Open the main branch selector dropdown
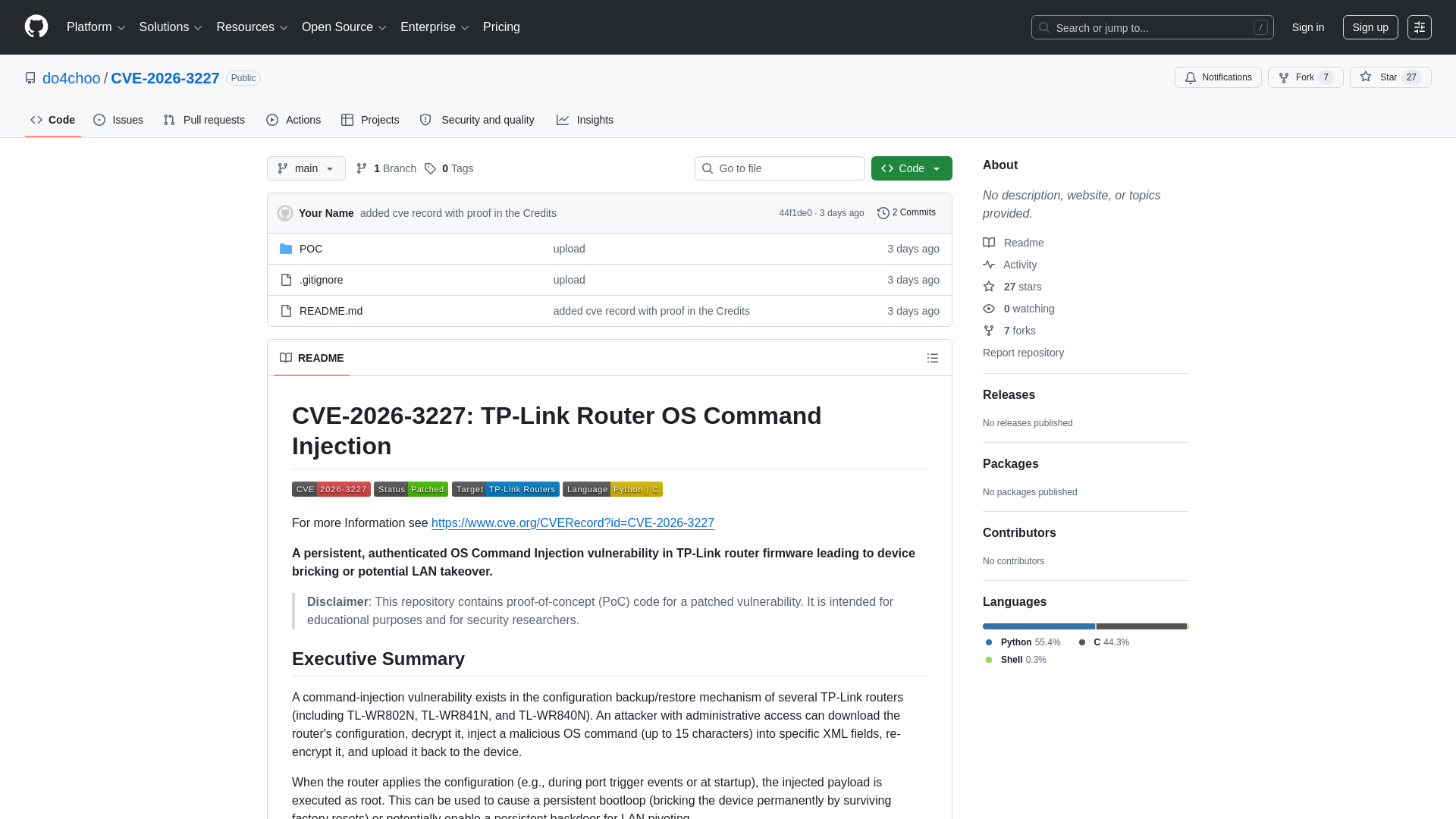Image resolution: width=1456 pixels, height=819 pixels. 306,168
